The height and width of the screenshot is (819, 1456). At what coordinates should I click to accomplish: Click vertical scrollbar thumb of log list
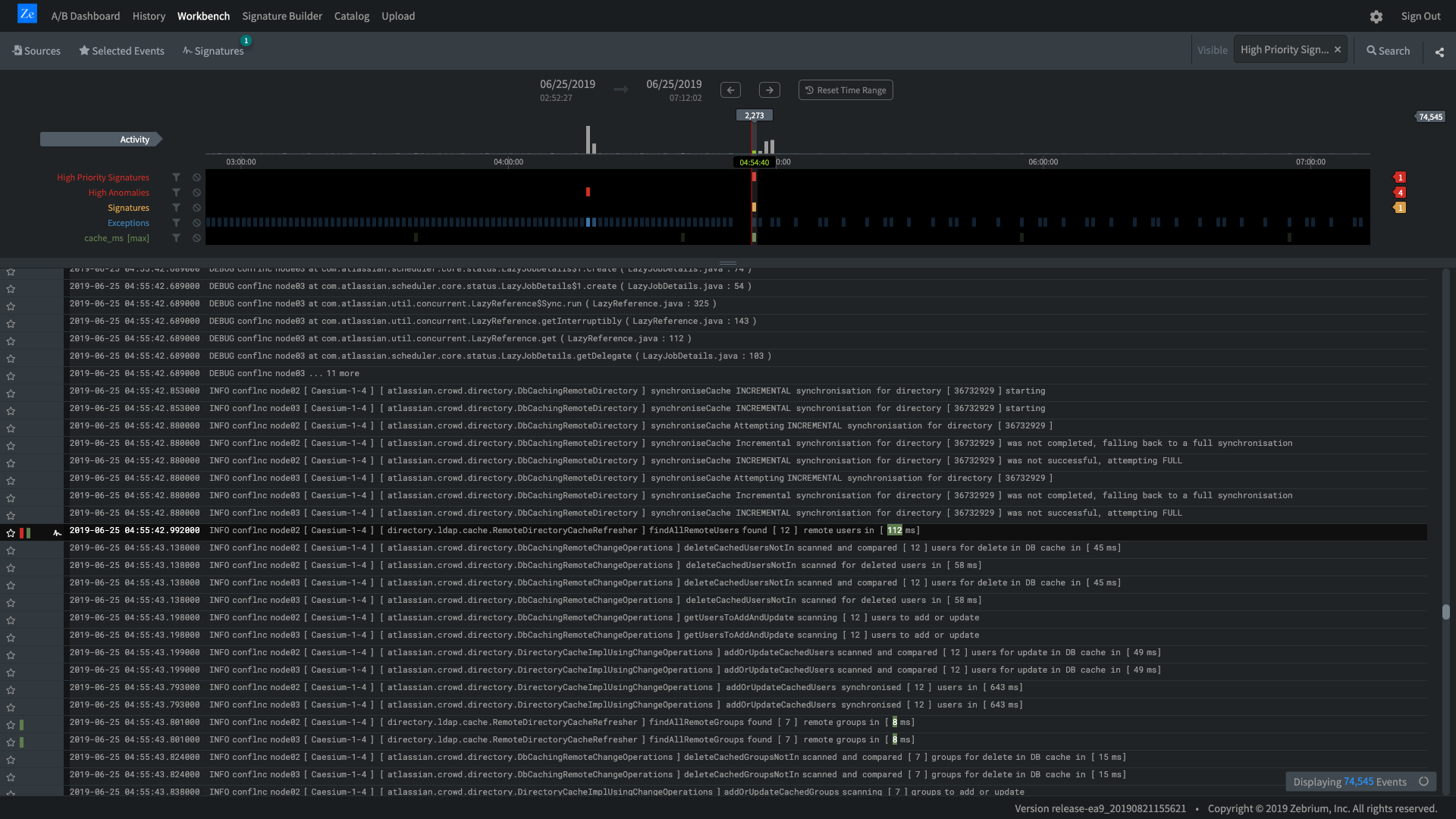tap(1446, 612)
